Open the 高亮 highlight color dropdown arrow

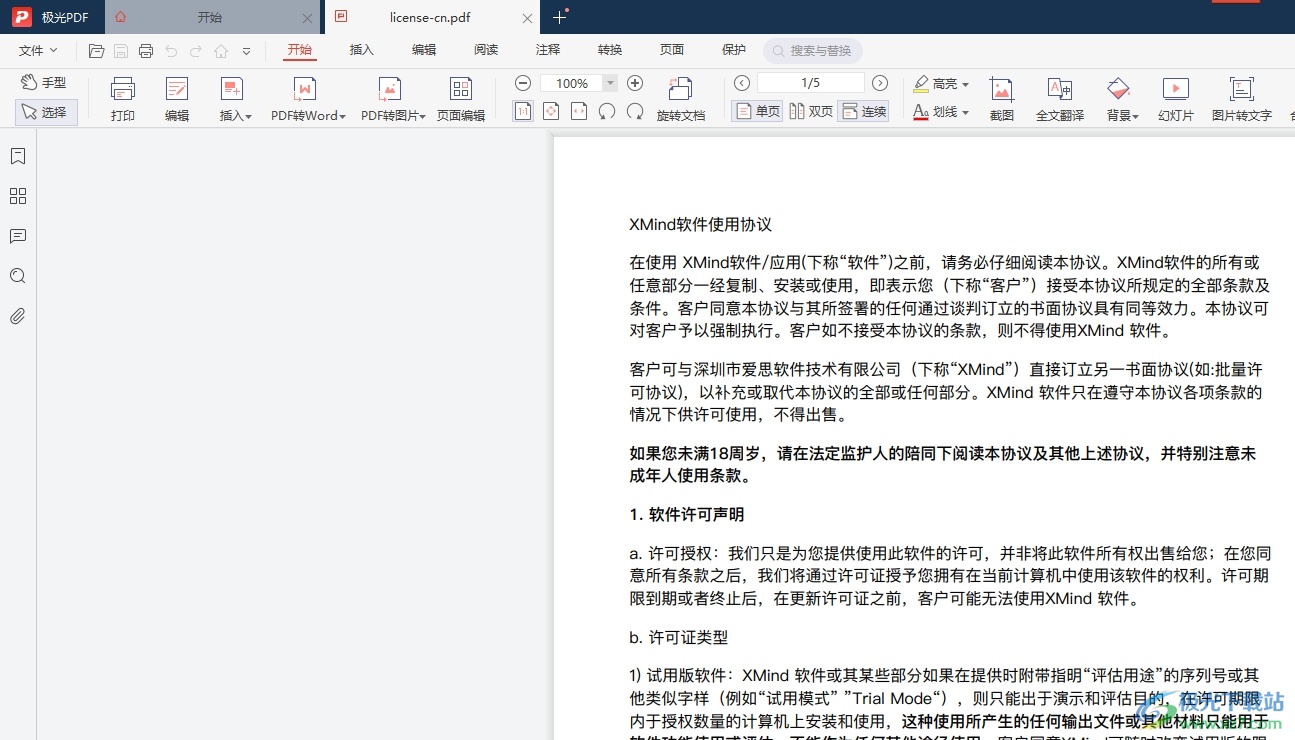tap(966, 84)
